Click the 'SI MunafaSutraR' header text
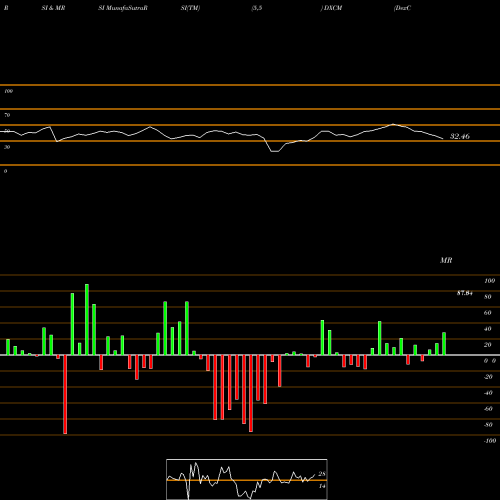This screenshot has height=500, width=500. pos(123,8)
